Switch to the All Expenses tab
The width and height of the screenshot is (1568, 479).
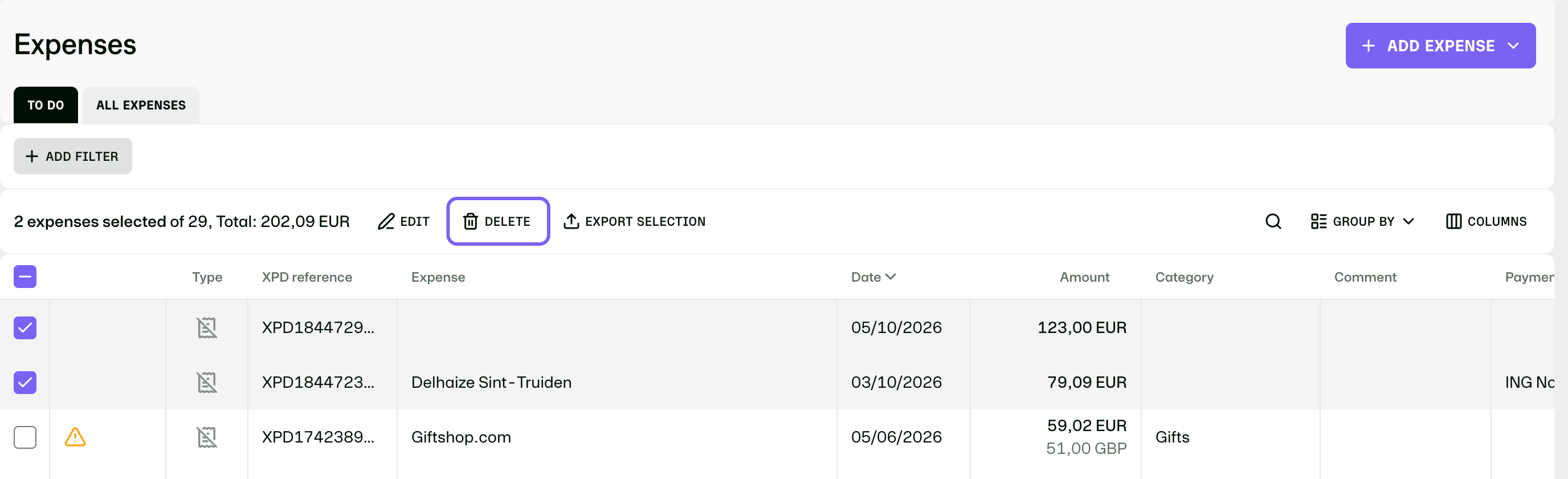pyautogui.click(x=141, y=105)
